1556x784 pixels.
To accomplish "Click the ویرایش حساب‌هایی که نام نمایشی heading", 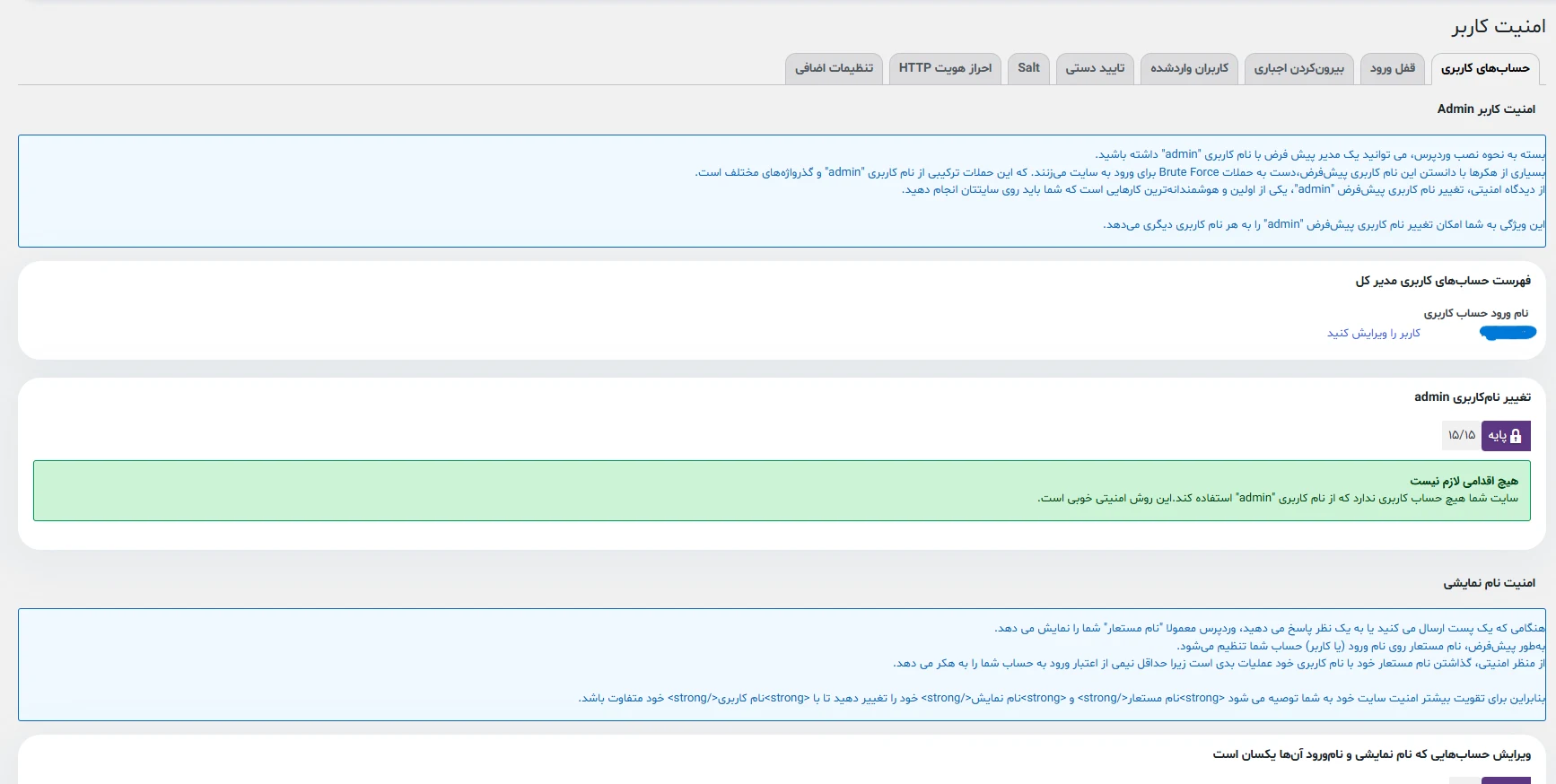I will 1372,754.
